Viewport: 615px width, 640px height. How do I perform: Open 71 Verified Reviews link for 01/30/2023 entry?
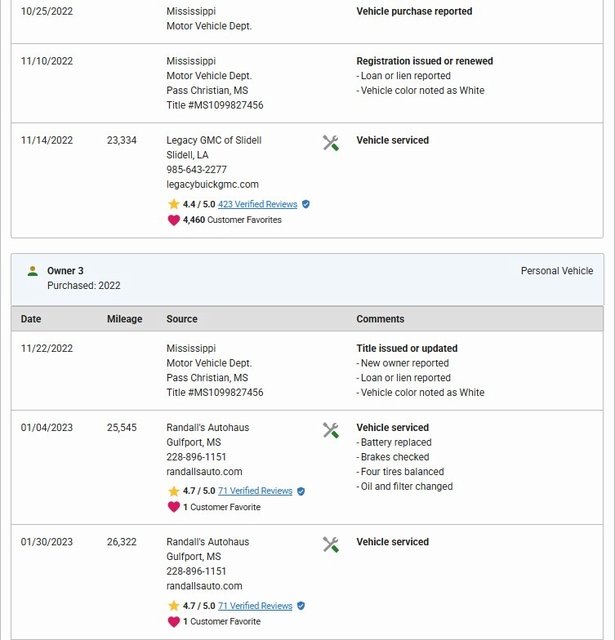255,606
